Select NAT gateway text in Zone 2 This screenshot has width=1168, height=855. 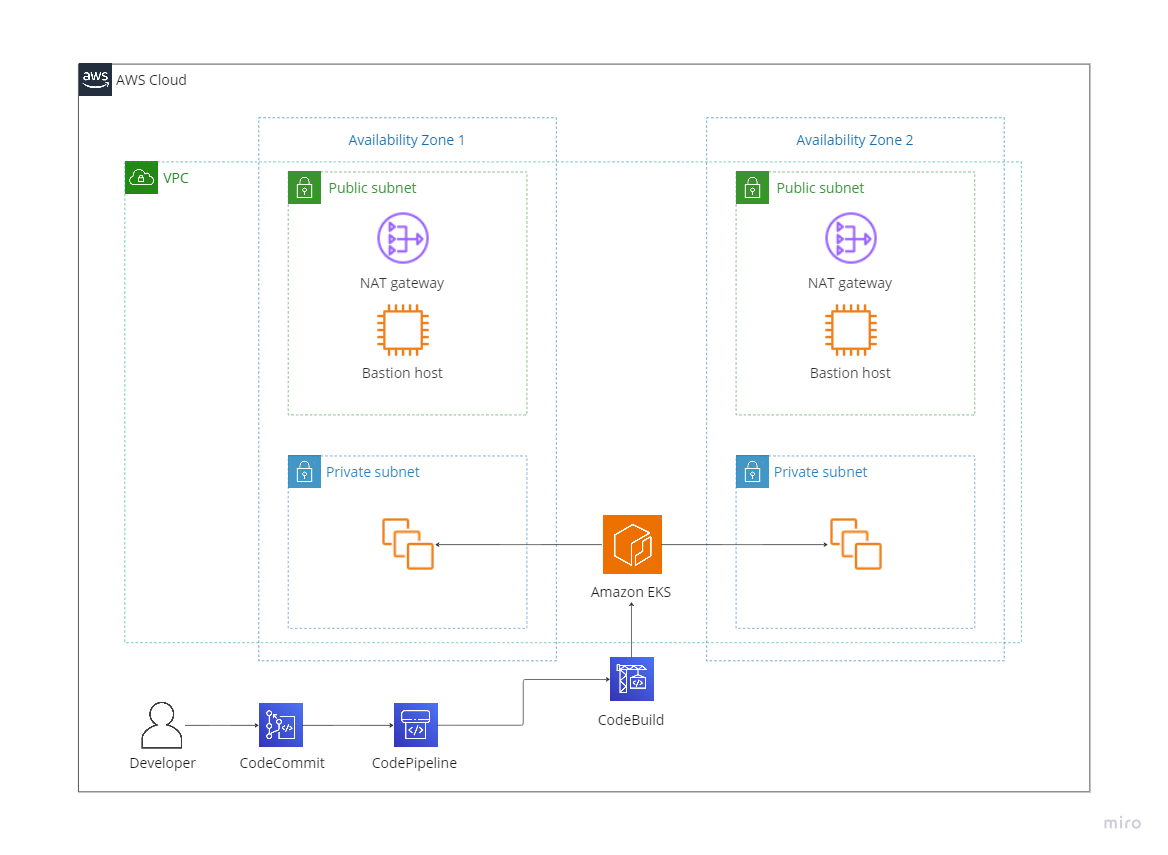[x=850, y=283]
